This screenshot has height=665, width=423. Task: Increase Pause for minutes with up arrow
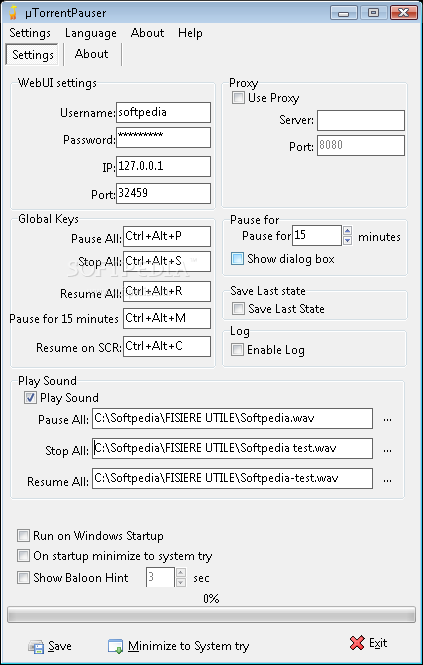(x=347, y=231)
